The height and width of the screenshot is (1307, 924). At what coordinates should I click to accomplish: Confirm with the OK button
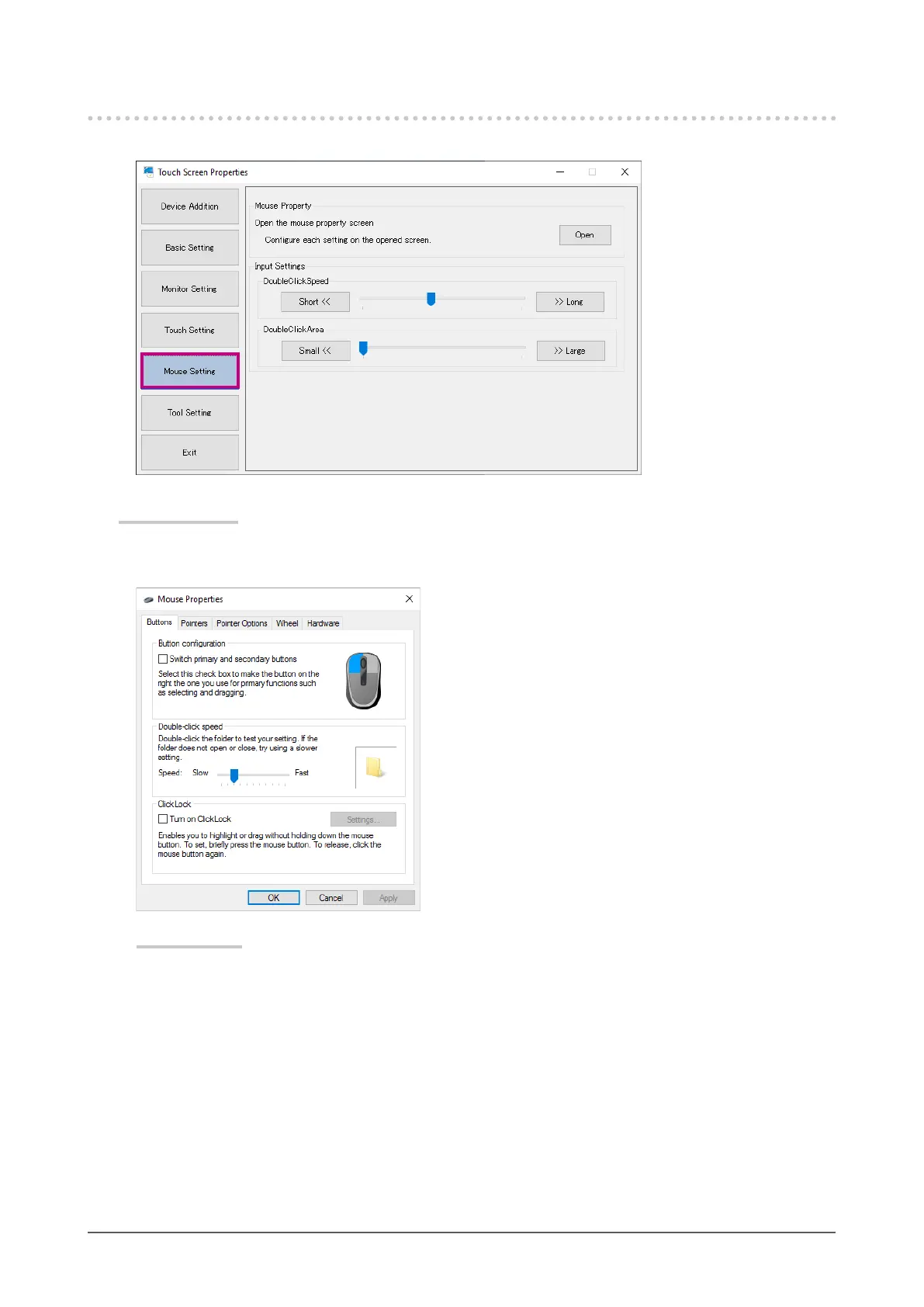(273, 898)
